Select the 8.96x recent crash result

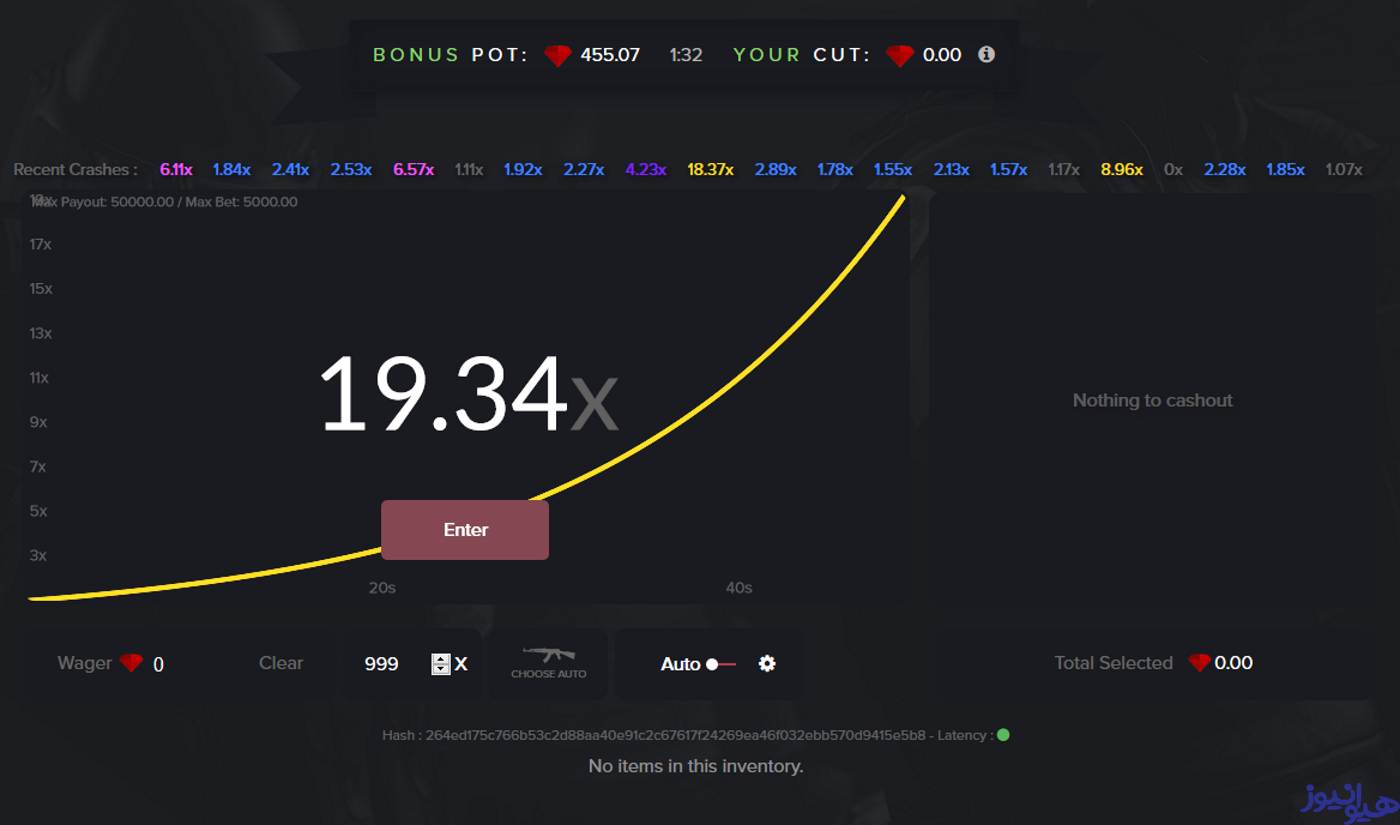pos(1122,170)
